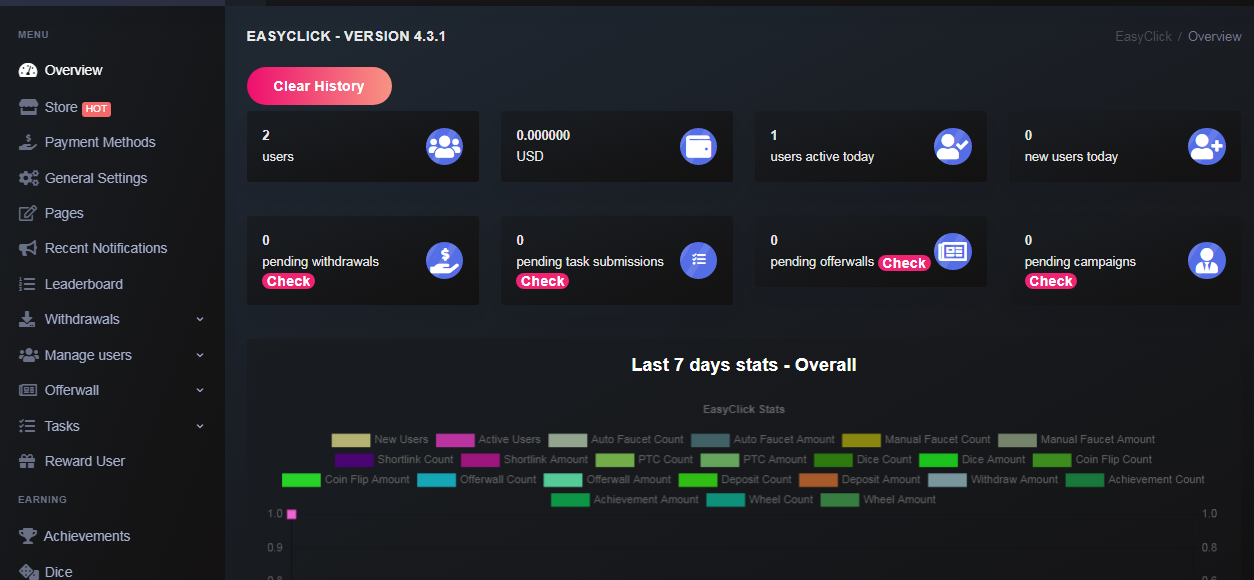1254x580 pixels.
Task: Toggle the Shortlink Count legend swatch
Action: pyautogui.click(x=354, y=460)
